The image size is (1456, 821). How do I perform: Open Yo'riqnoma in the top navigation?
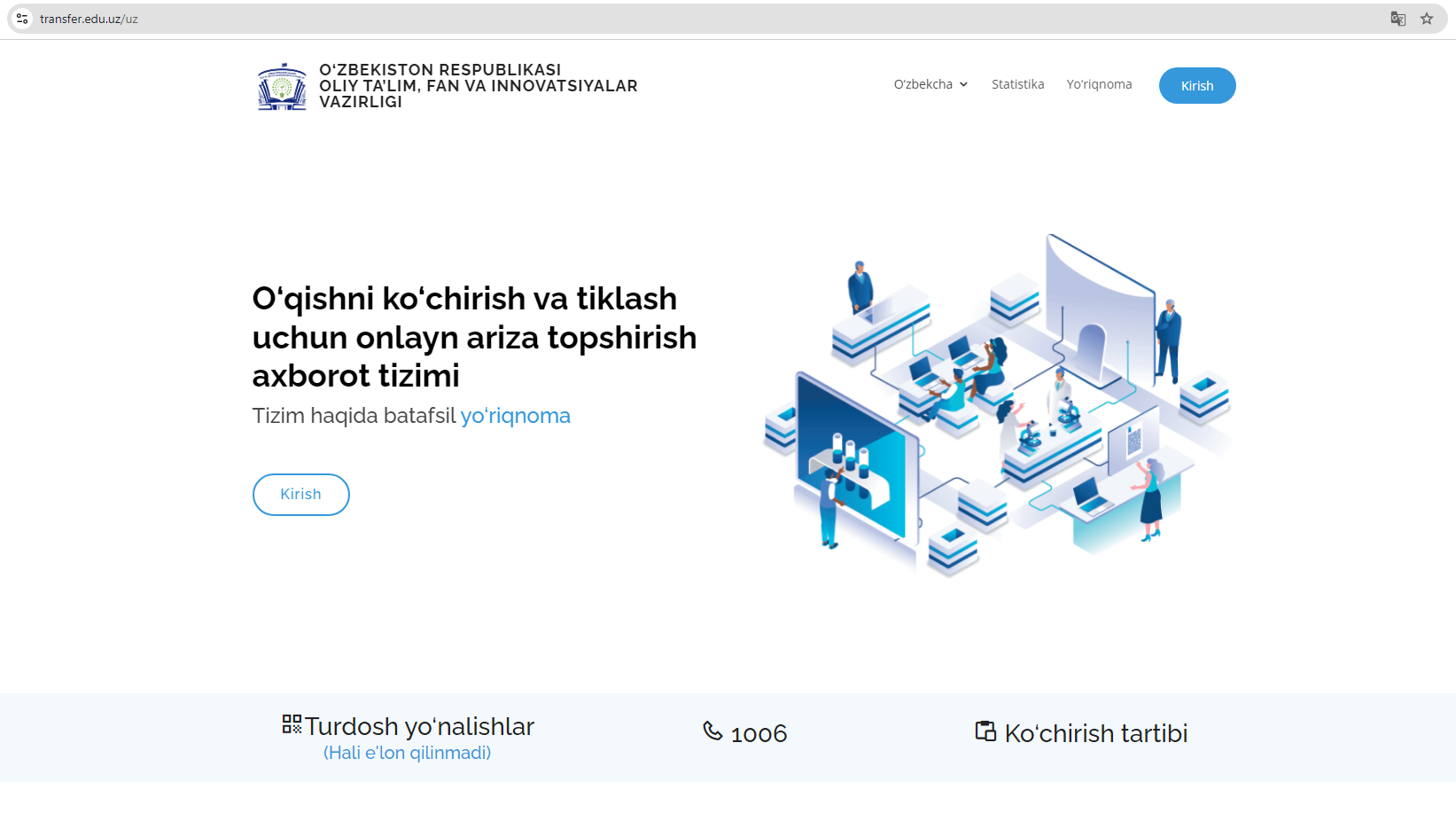1099,84
